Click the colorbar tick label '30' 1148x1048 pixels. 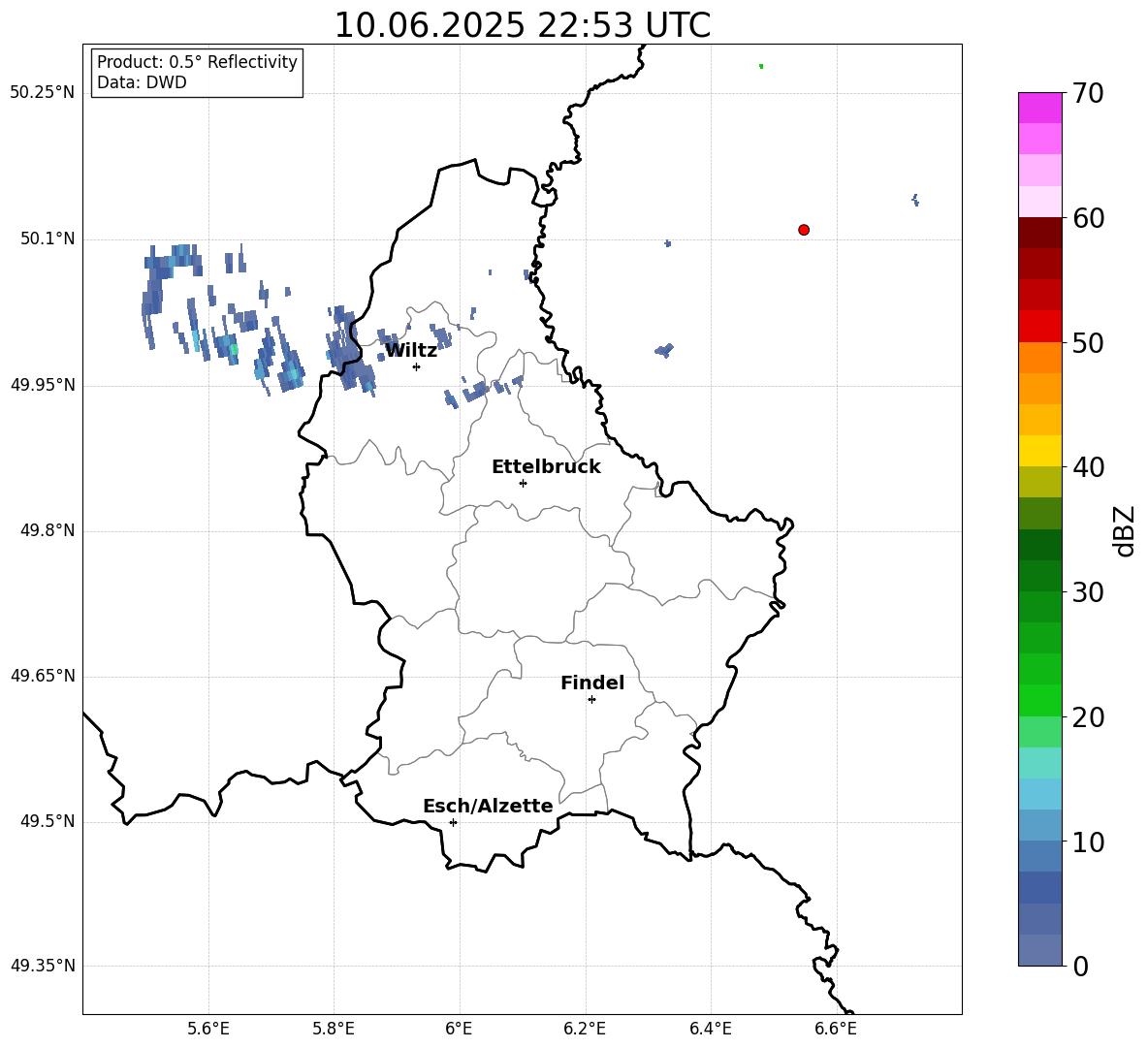[x=1088, y=592]
